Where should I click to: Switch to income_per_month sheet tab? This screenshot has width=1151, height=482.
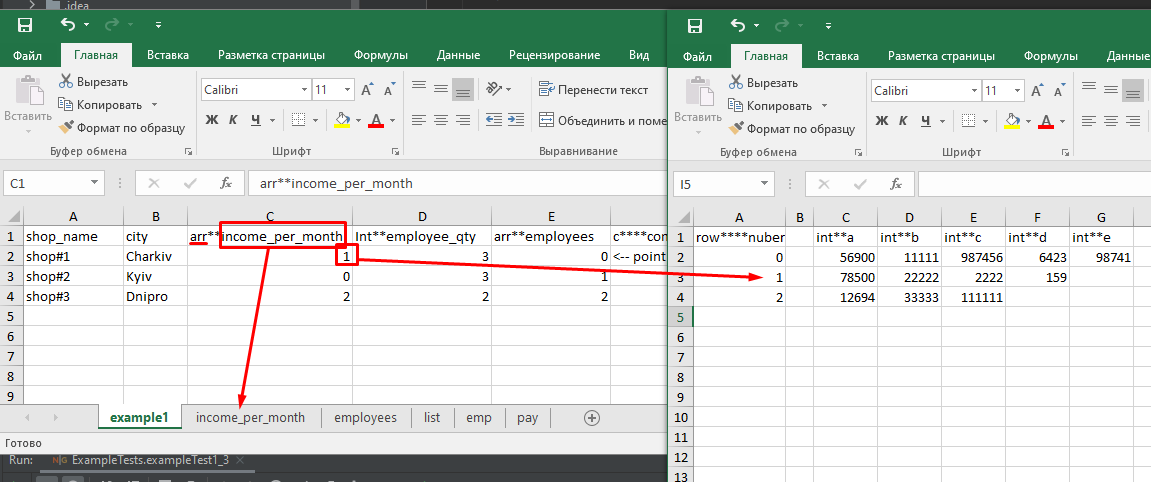point(250,417)
